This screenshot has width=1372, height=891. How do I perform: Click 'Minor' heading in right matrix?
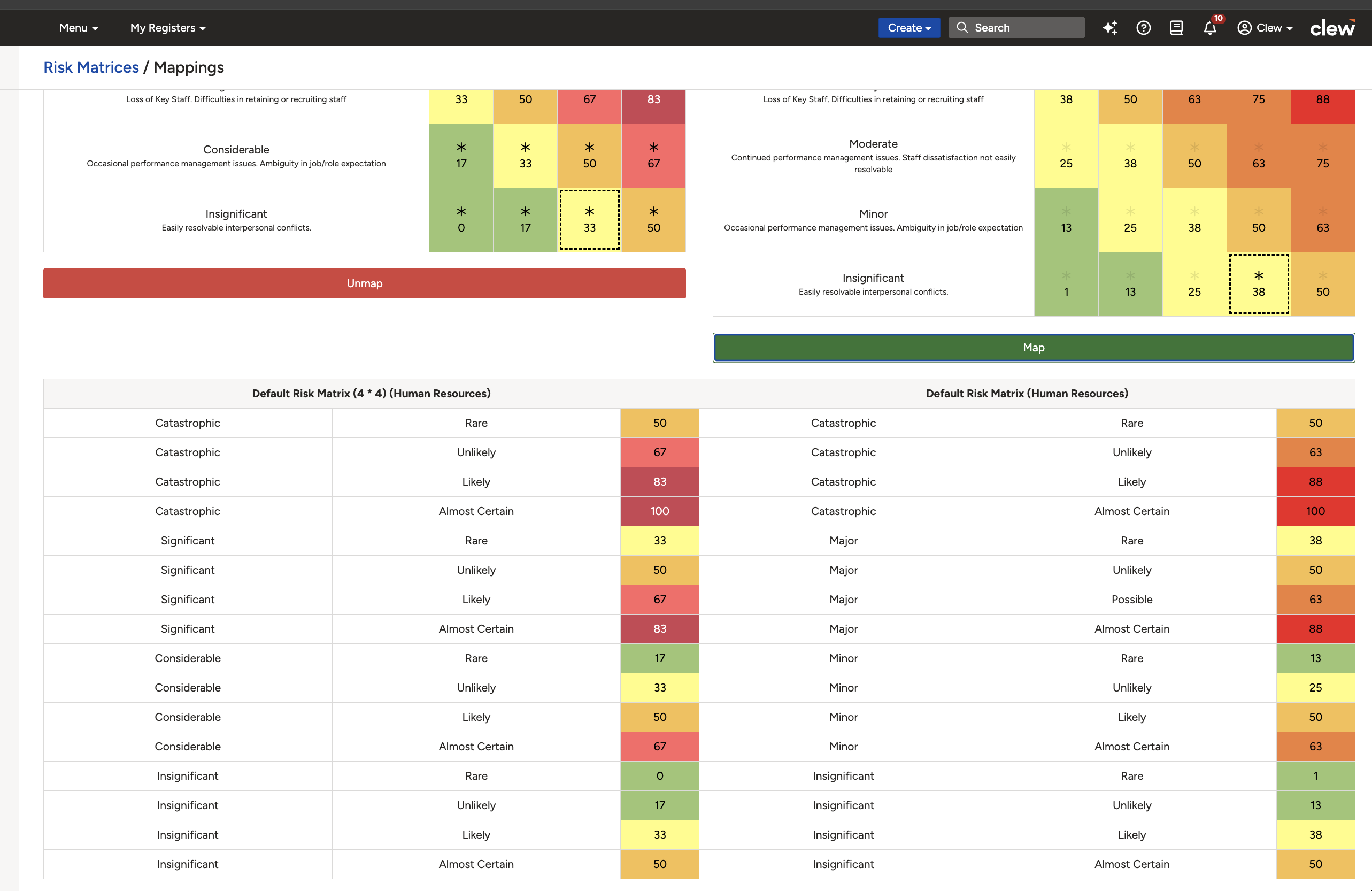tap(873, 214)
